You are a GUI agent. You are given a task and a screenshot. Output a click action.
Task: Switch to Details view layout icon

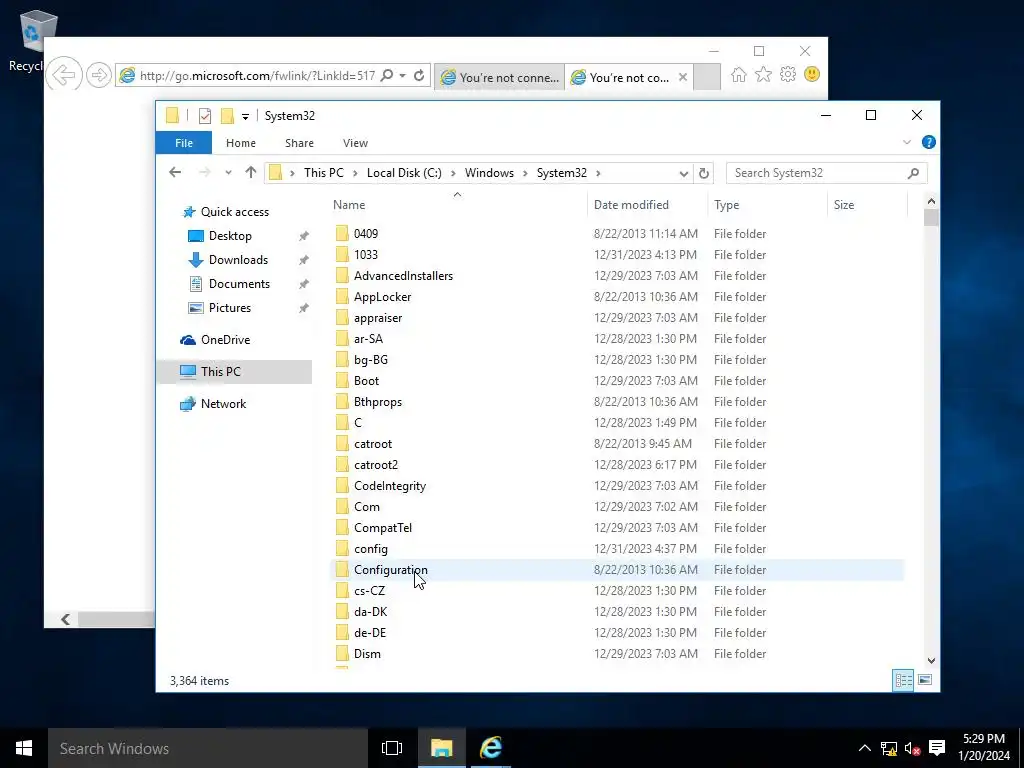point(903,680)
